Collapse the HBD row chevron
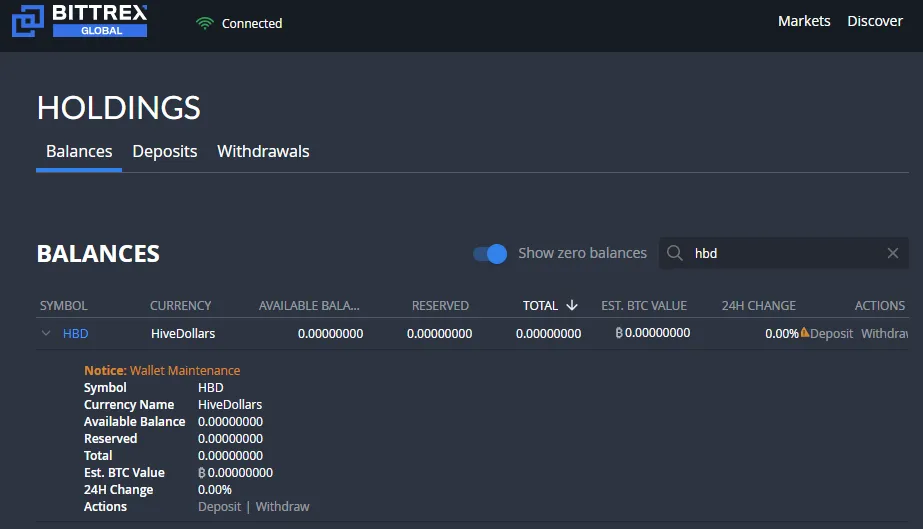Image resolution: width=923 pixels, height=529 pixels. click(x=46, y=333)
